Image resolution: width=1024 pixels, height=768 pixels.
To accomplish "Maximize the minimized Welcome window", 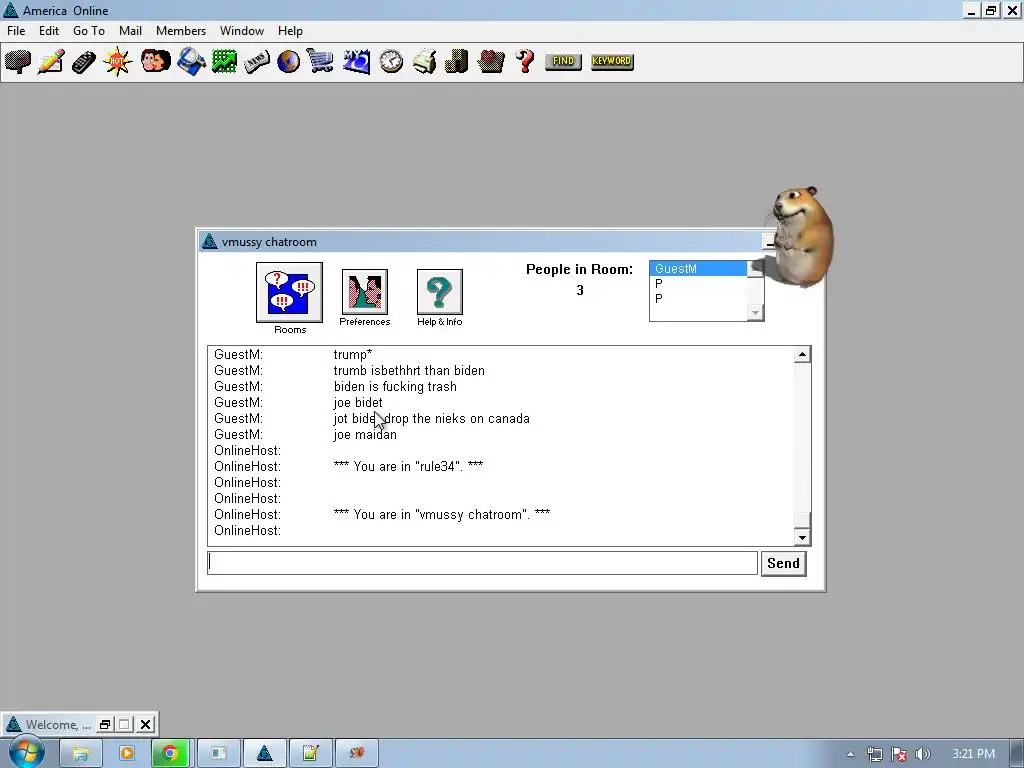I will coord(125,724).
